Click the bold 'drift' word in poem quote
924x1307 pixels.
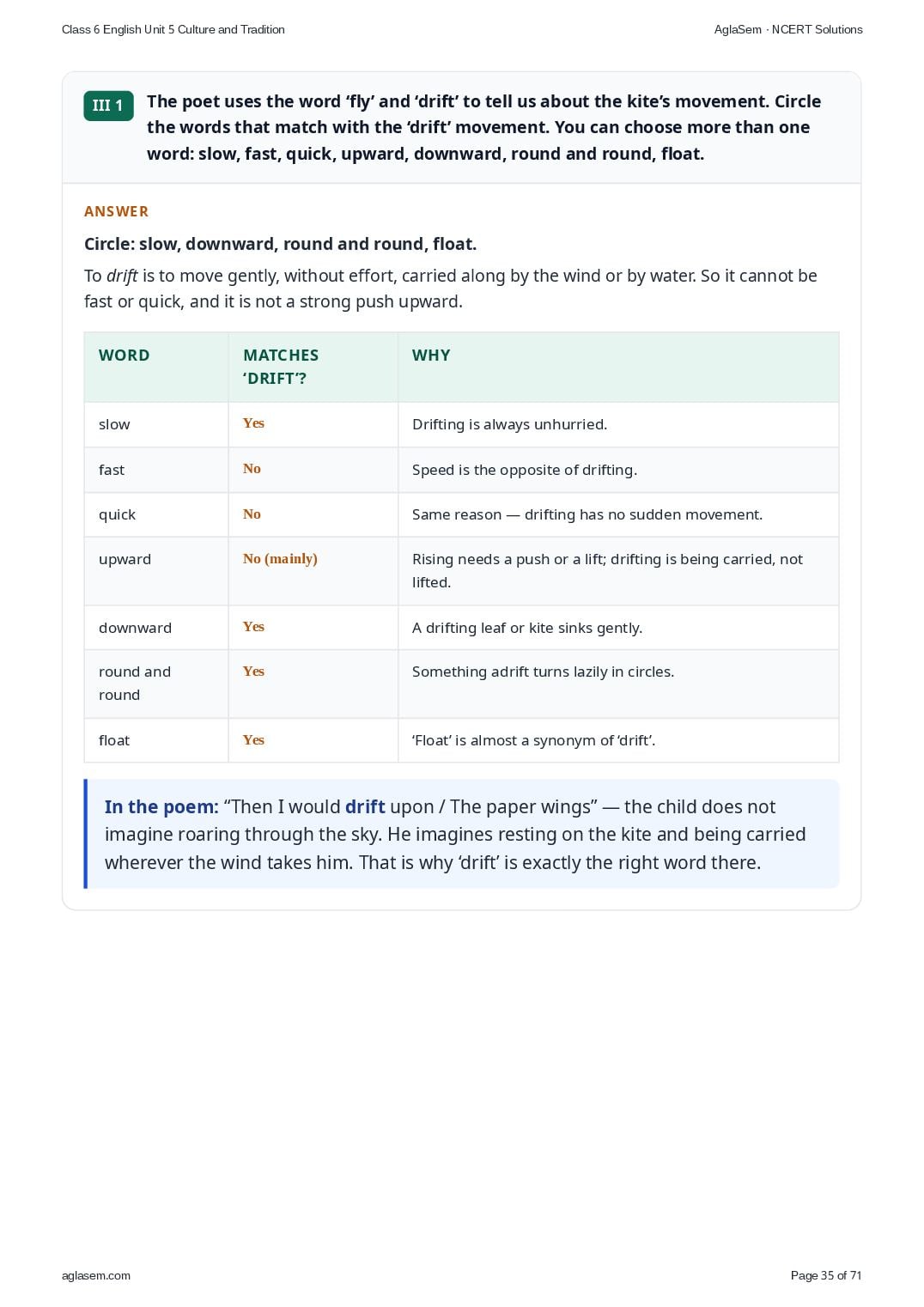coord(365,807)
